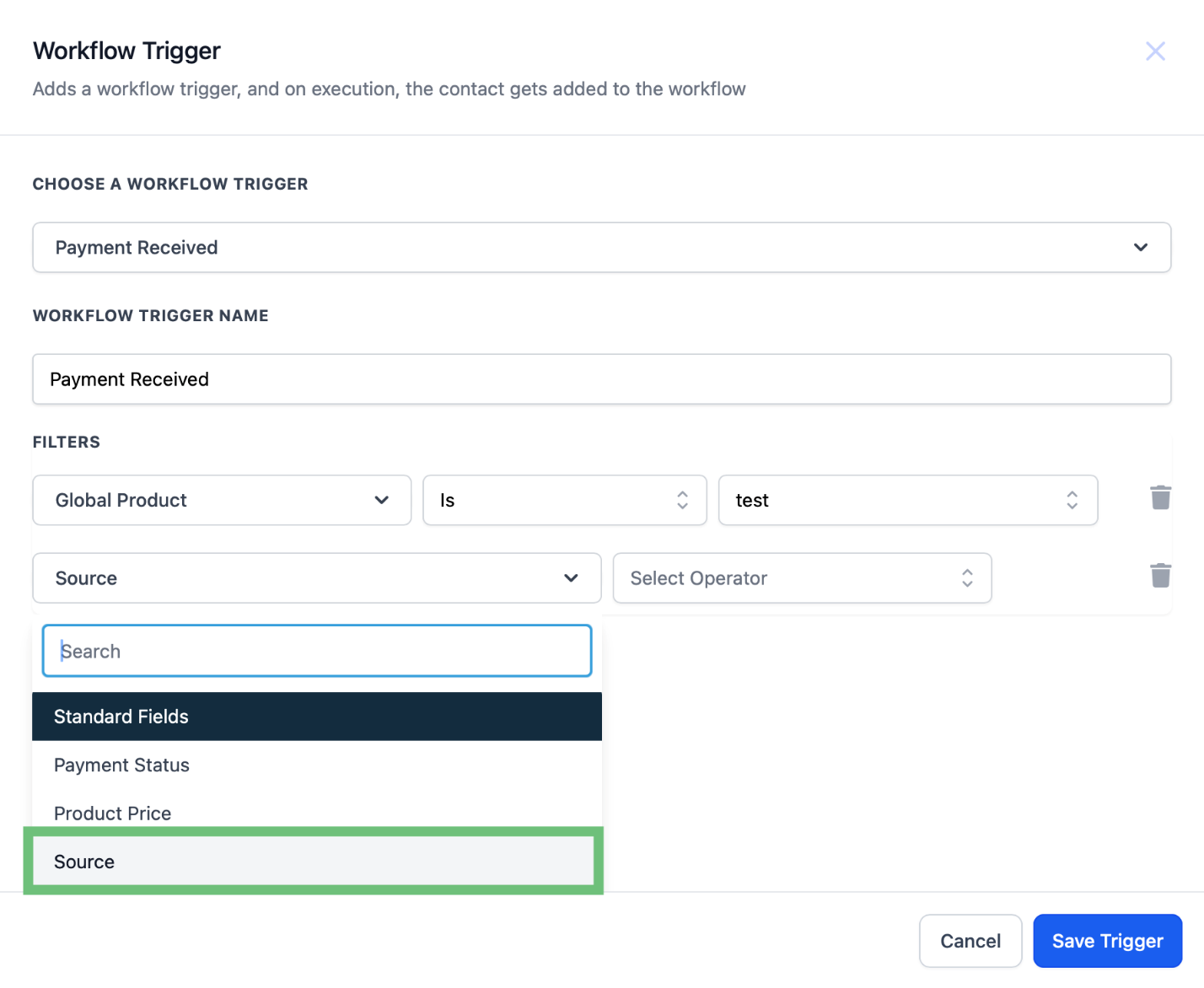This screenshot has height=988, width=1204.
Task: Delete the Source filter row
Action: (1160, 575)
